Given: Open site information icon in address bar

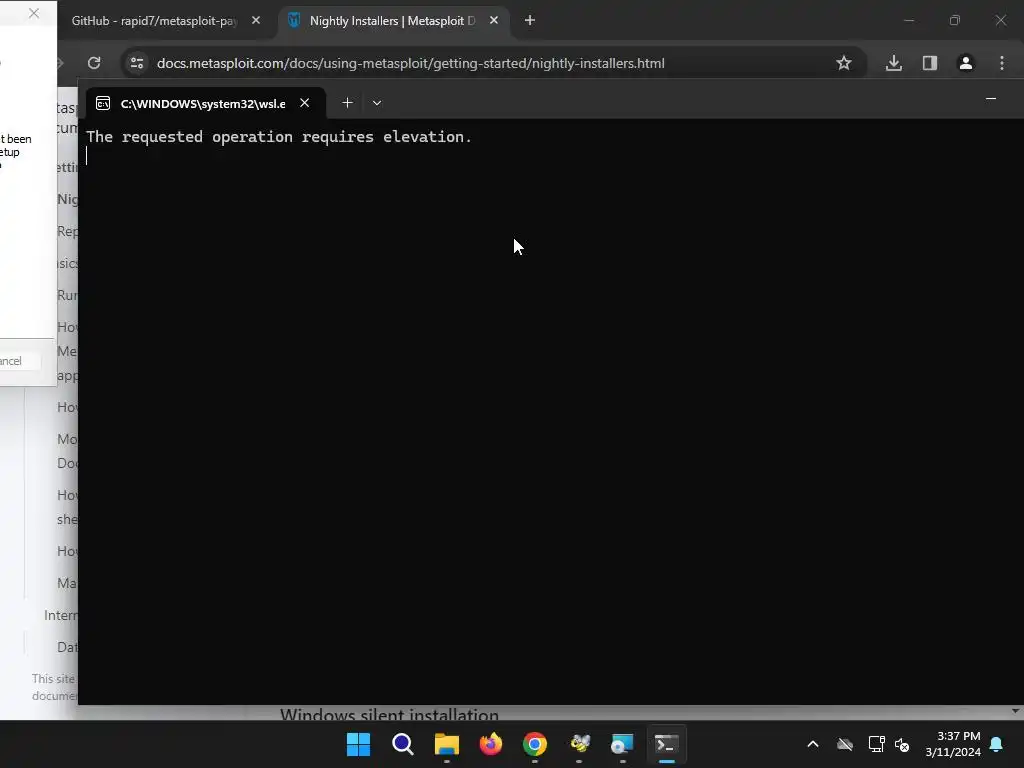Looking at the screenshot, I should [x=136, y=63].
